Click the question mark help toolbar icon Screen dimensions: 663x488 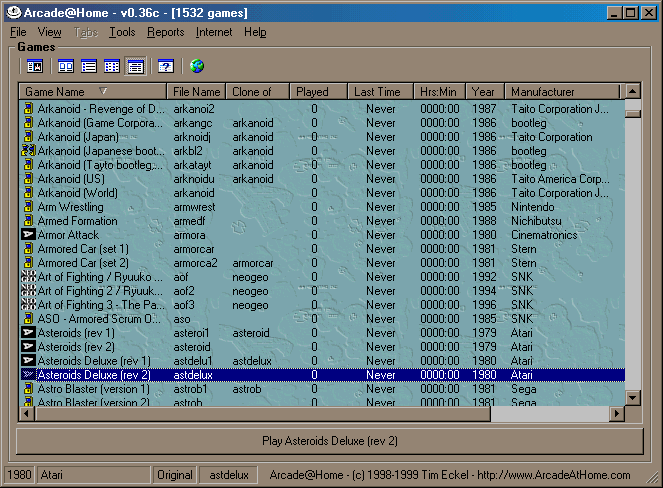tap(166, 66)
